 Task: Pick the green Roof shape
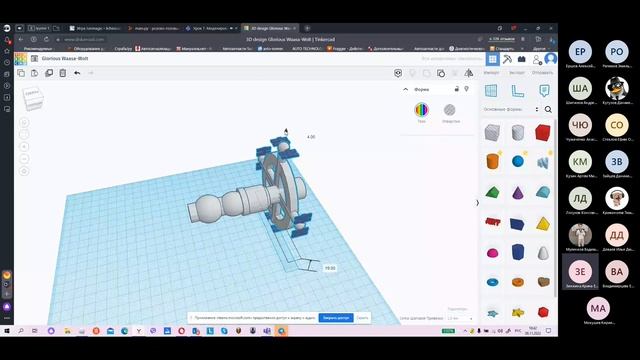click(x=492, y=192)
